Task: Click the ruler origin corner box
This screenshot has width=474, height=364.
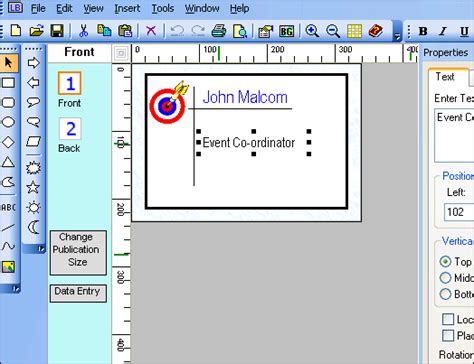Action: pyautogui.click(x=121, y=53)
